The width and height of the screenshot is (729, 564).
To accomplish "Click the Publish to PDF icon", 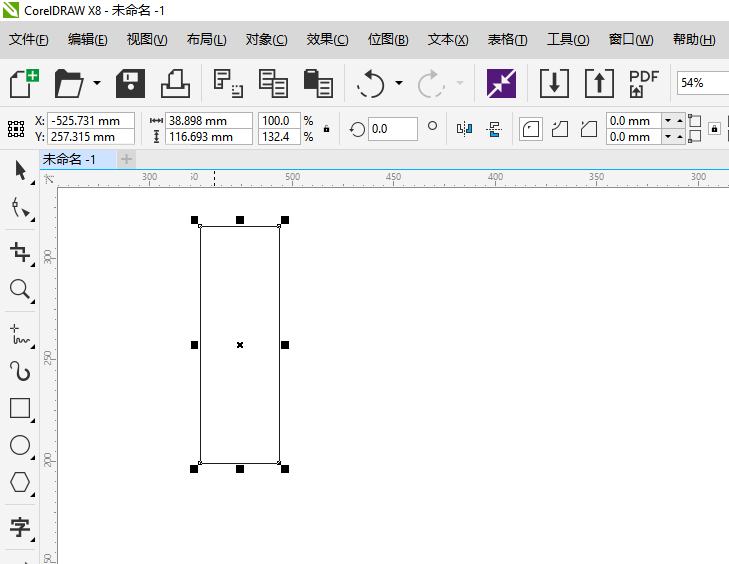I will 643,83.
